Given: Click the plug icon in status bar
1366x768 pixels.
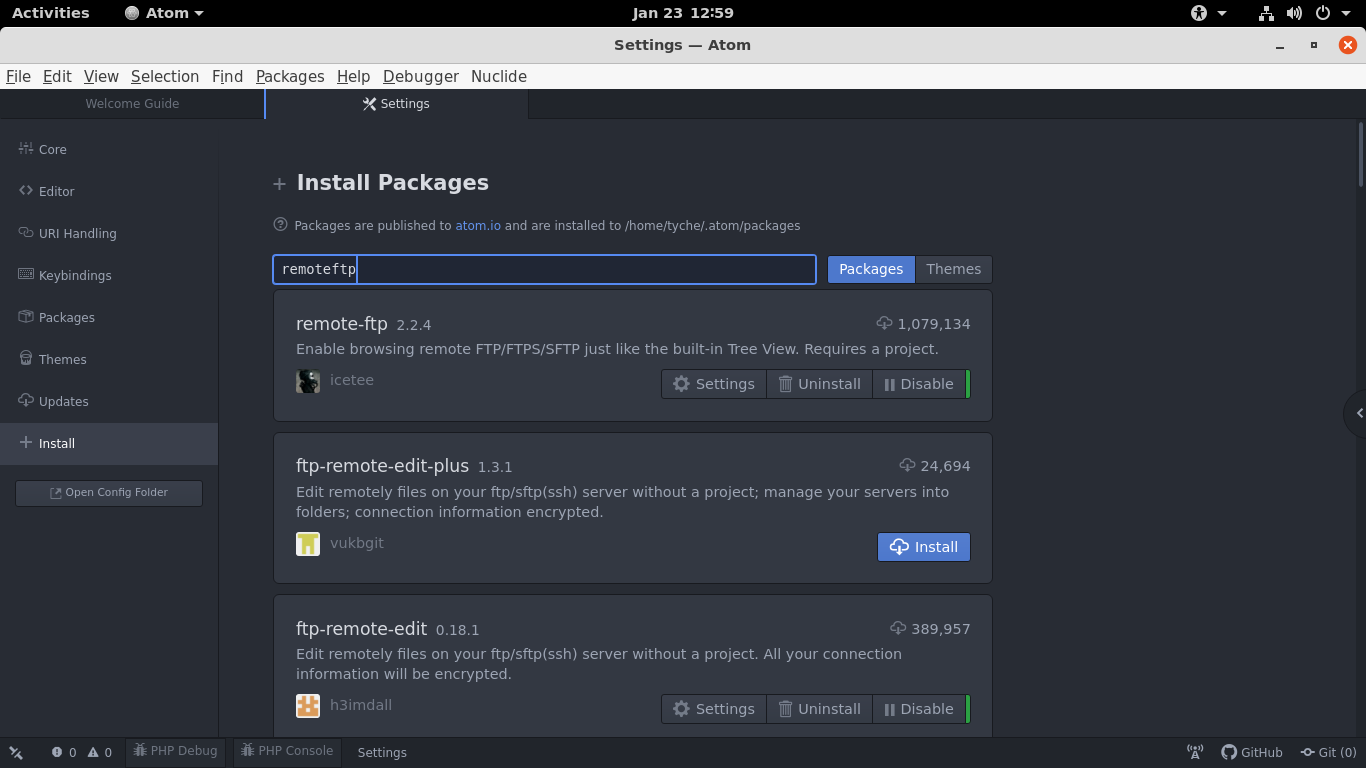Looking at the screenshot, I should click(x=16, y=752).
